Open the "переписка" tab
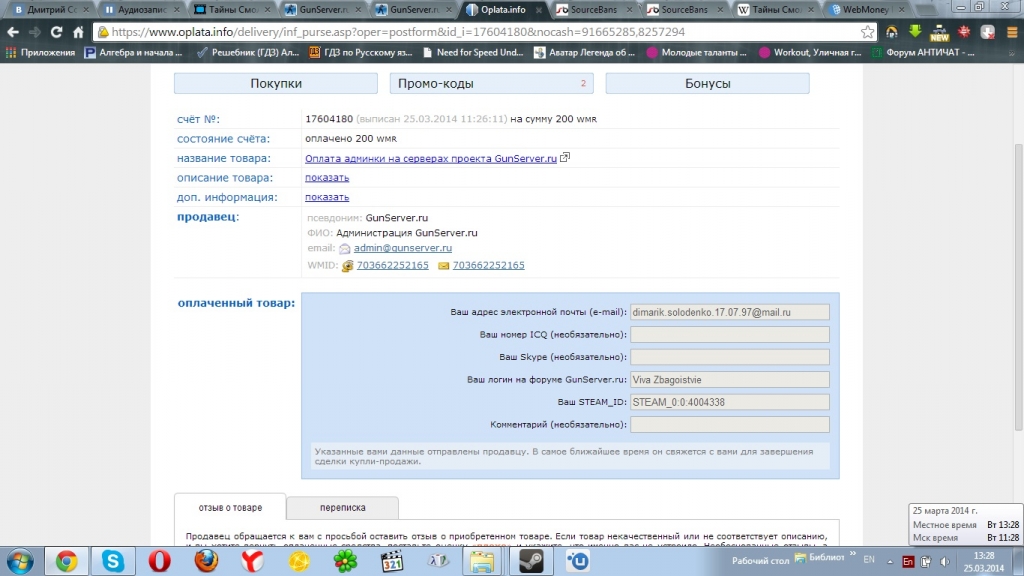Screen dimensions: 1024x576 click(342, 508)
